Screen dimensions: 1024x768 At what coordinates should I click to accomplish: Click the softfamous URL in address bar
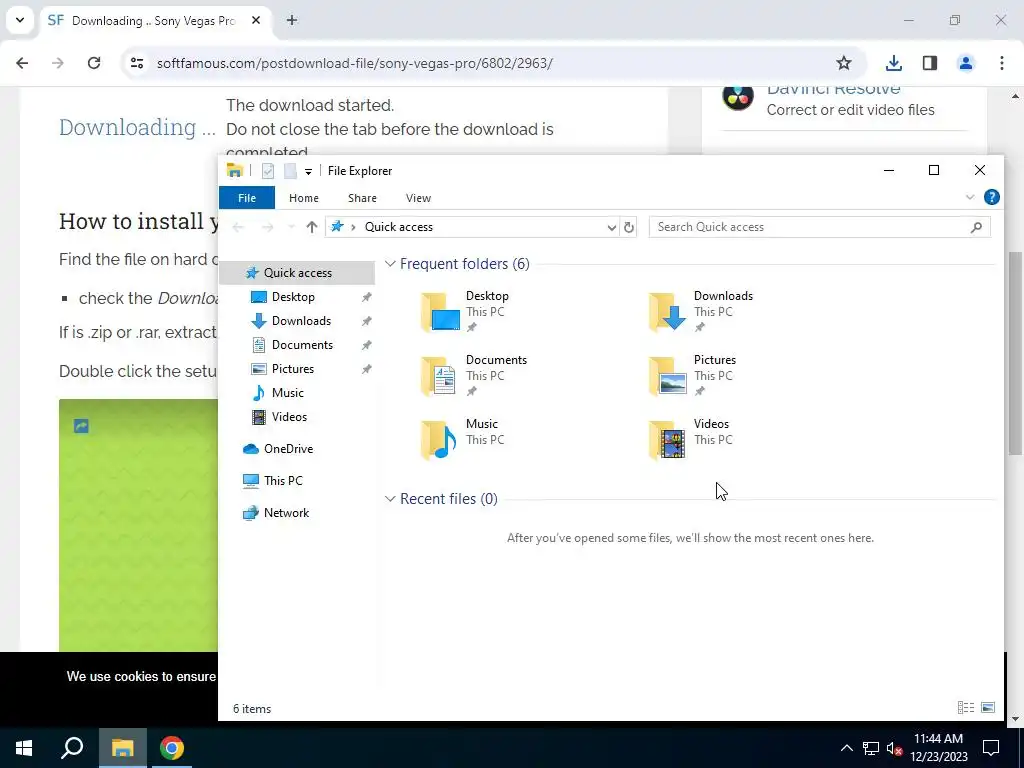coord(355,63)
